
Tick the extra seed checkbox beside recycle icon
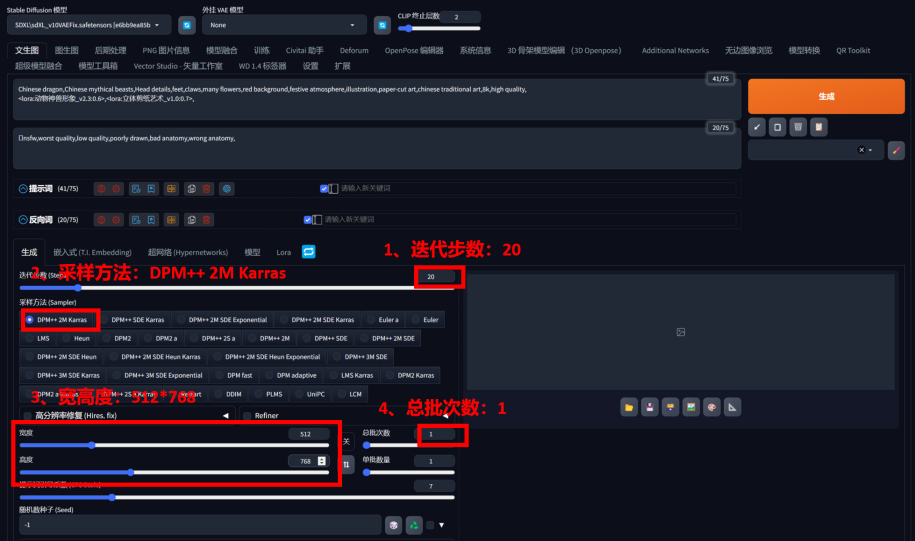430,525
